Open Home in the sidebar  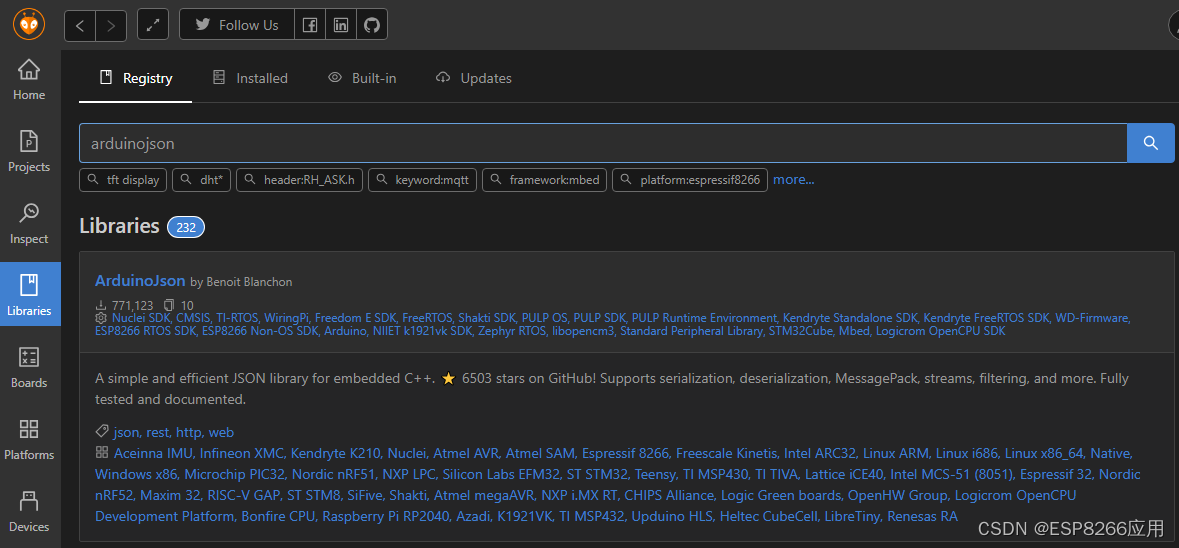(x=29, y=80)
